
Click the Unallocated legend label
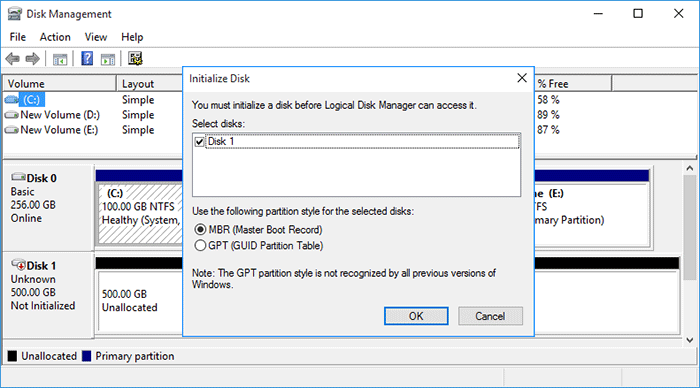(x=49, y=356)
